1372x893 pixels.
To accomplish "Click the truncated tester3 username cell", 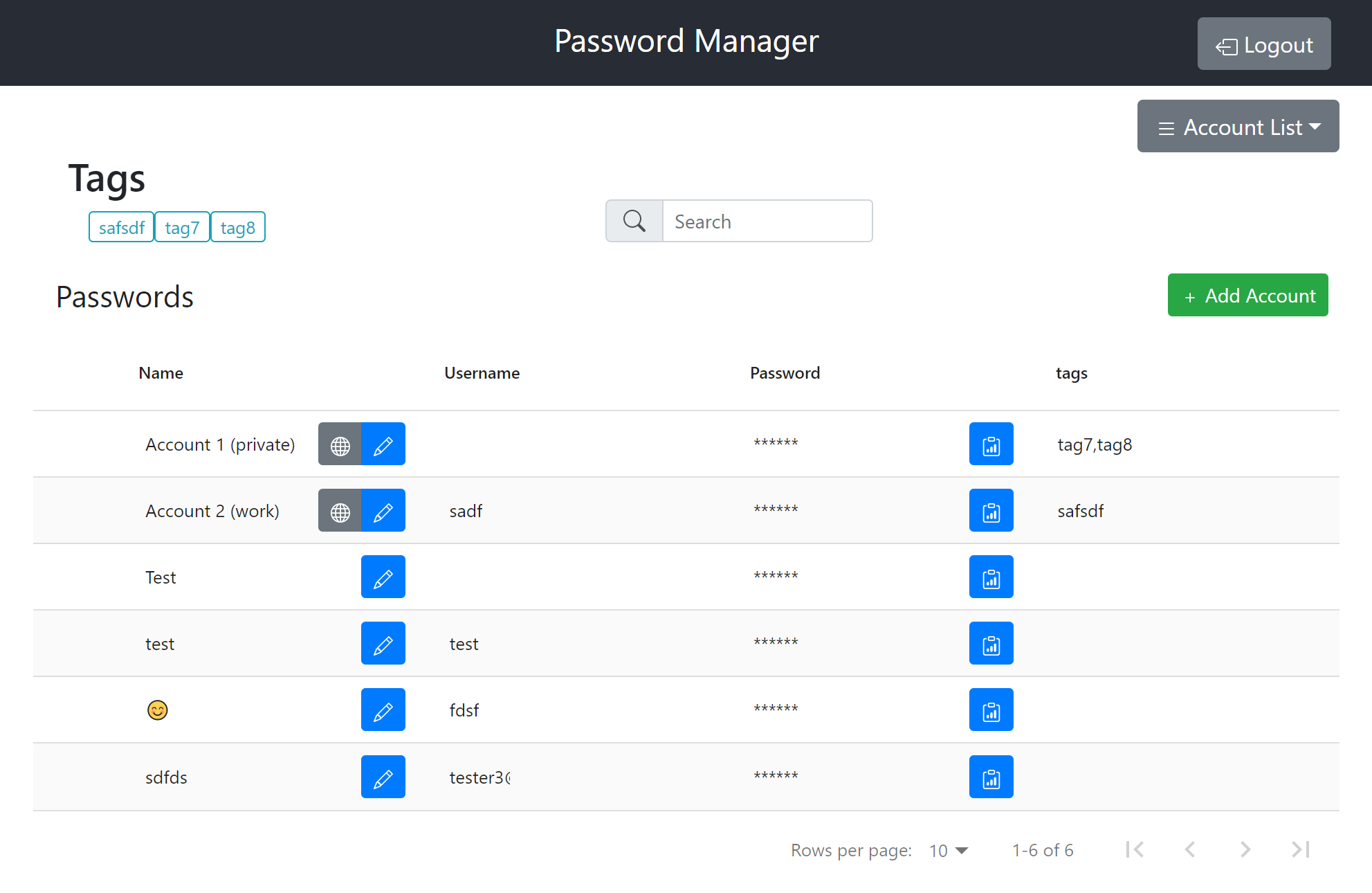I will pyautogui.click(x=479, y=777).
